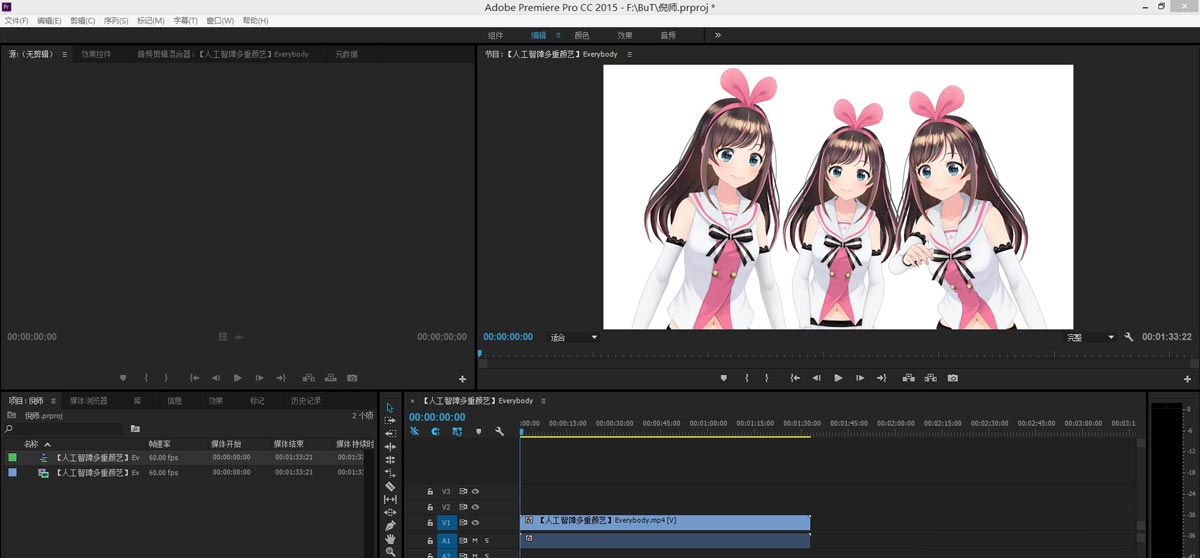Choose the Hand tool
The image size is (1200, 558).
390,538
